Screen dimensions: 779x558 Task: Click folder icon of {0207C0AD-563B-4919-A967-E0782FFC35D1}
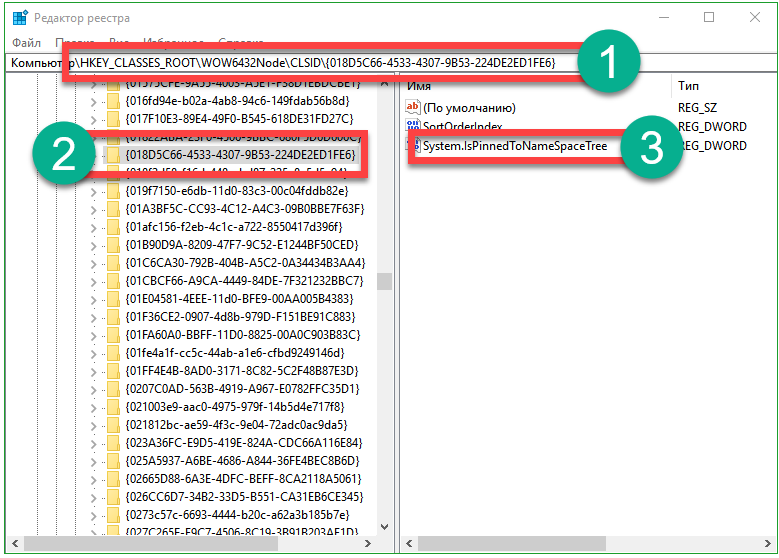[x=114, y=389]
